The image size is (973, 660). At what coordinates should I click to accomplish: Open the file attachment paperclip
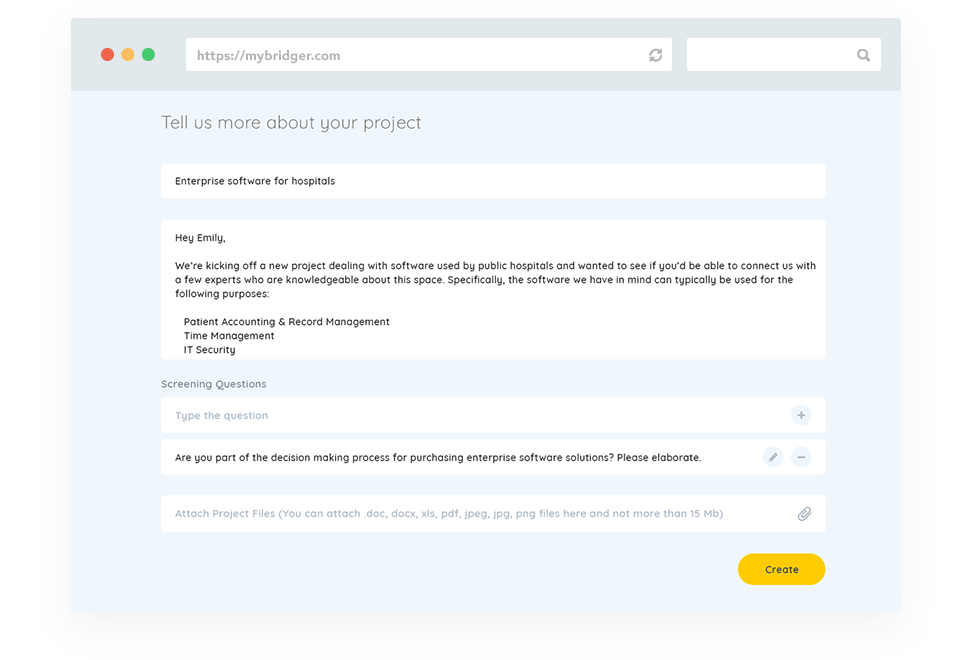click(804, 513)
